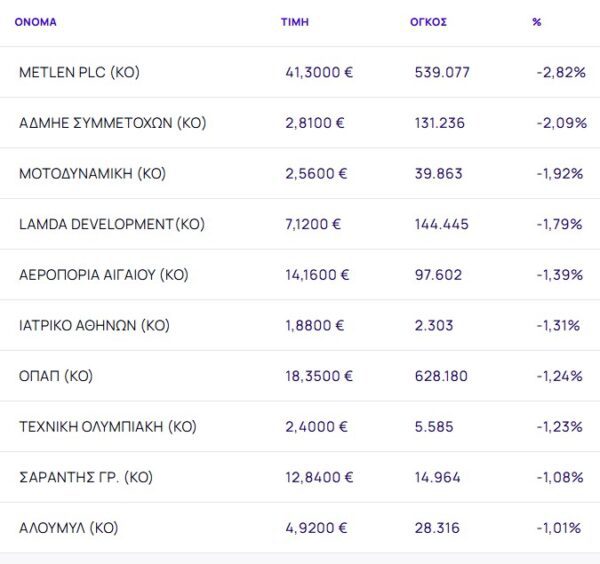Image resolution: width=600 pixels, height=564 pixels.
Task: Click LAMDA DEVELOPMENT volume 144.445
Action: pos(441,224)
